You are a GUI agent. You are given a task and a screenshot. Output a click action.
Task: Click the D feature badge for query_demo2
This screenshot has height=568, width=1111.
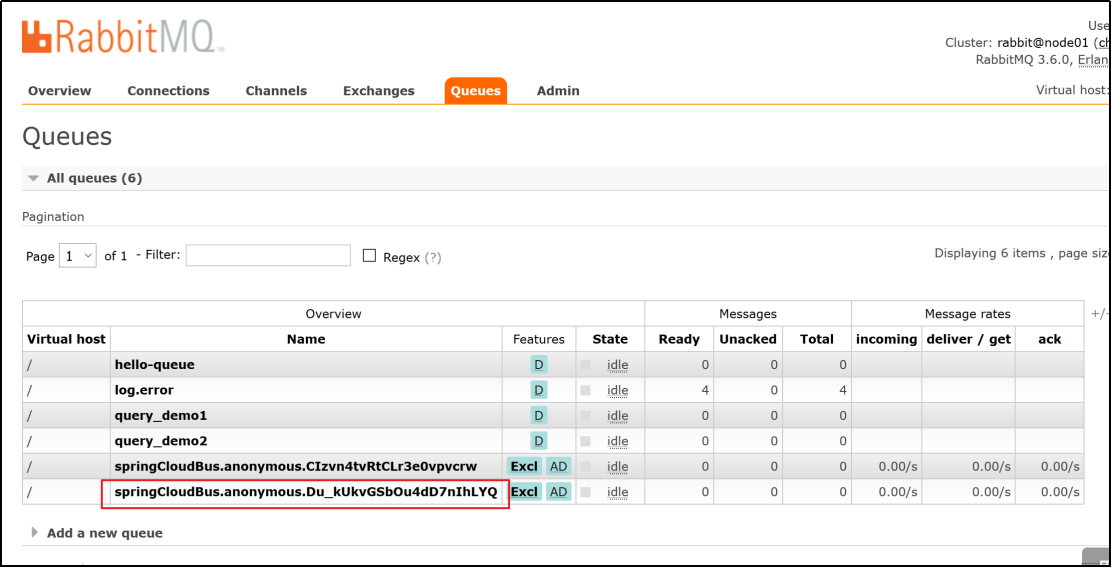538,441
